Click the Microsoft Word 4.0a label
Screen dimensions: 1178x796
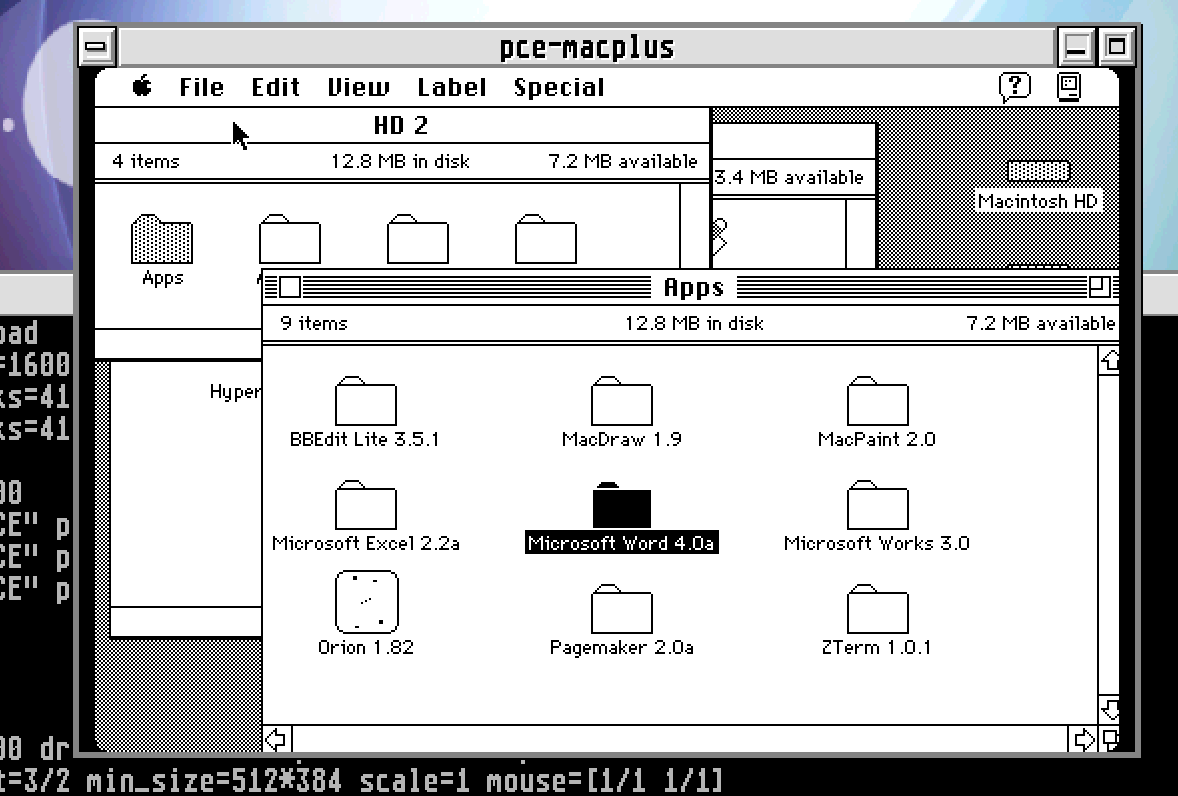pos(621,543)
